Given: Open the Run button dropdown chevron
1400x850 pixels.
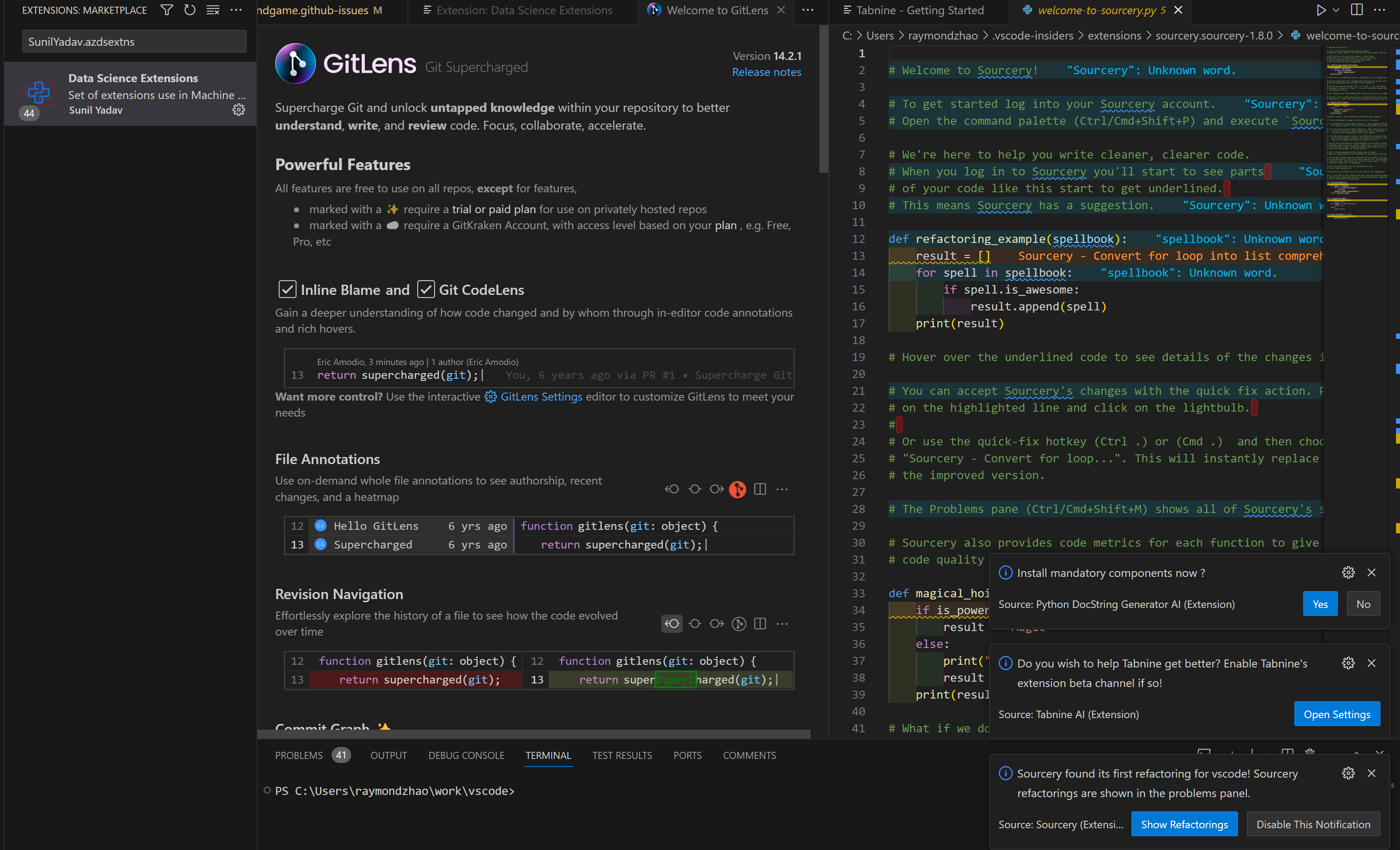Looking at the screenshot, I should tap(1335, 10).
